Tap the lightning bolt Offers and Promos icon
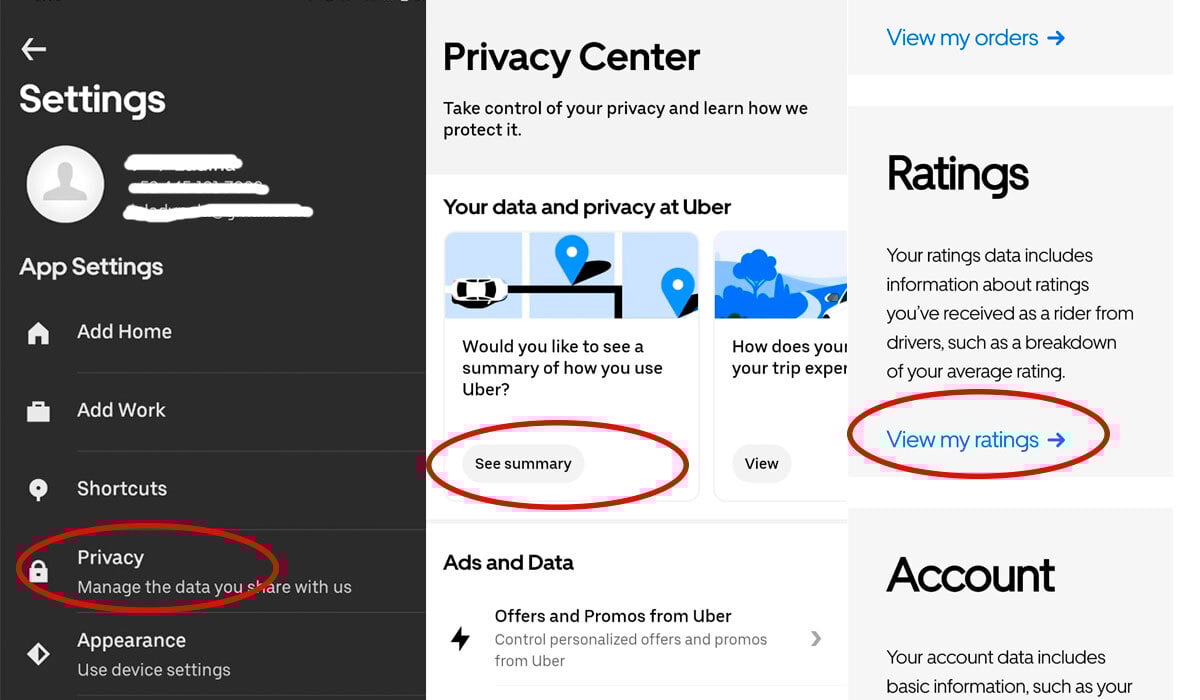 click(x=460, y=638)
